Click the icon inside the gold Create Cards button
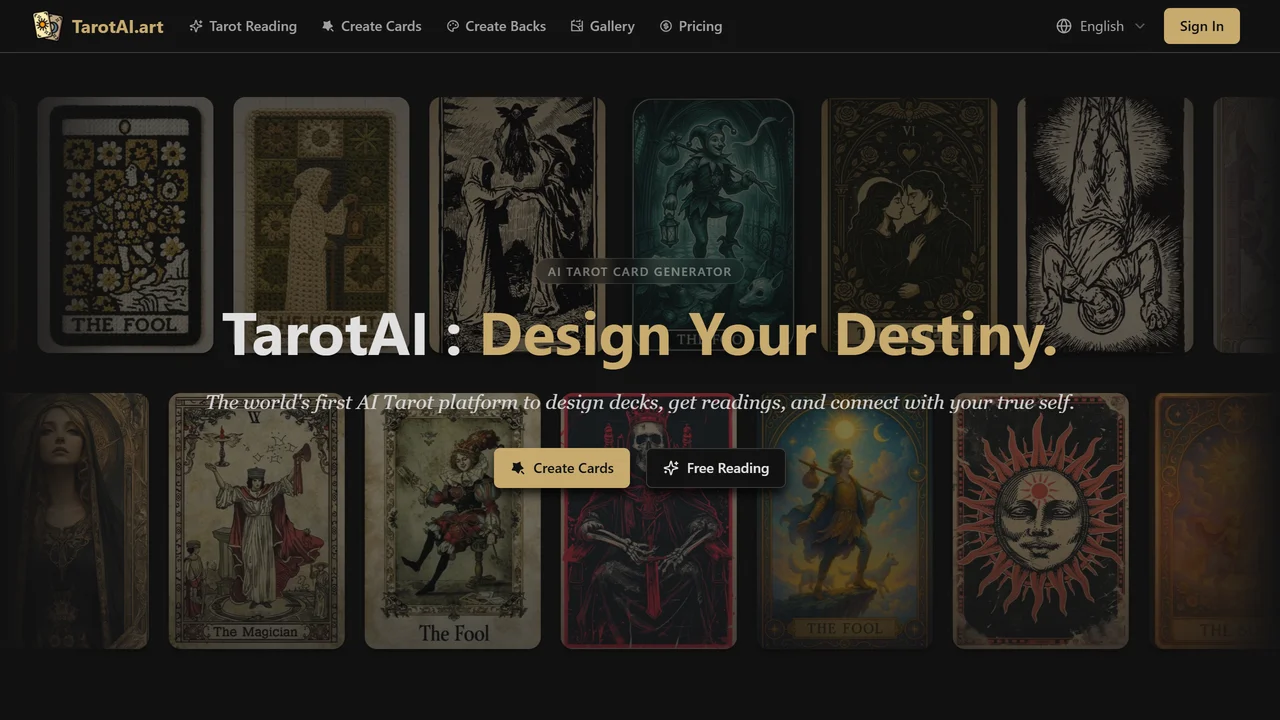This screenshot has width=1280, height=720. [x=518, y=468]
